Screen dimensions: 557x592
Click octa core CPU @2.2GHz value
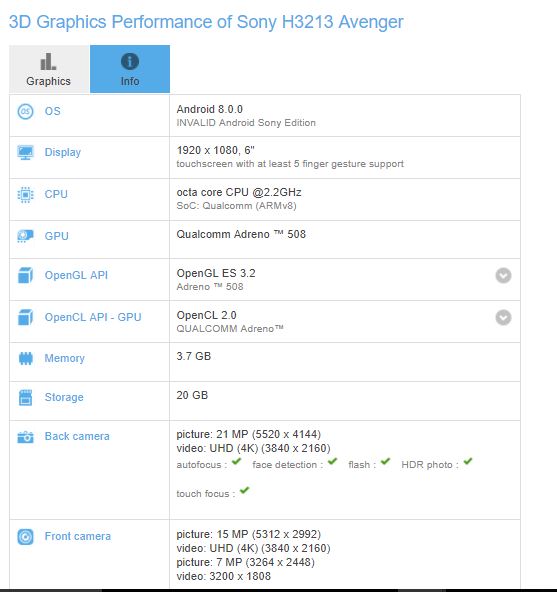(x=239, y=193)
